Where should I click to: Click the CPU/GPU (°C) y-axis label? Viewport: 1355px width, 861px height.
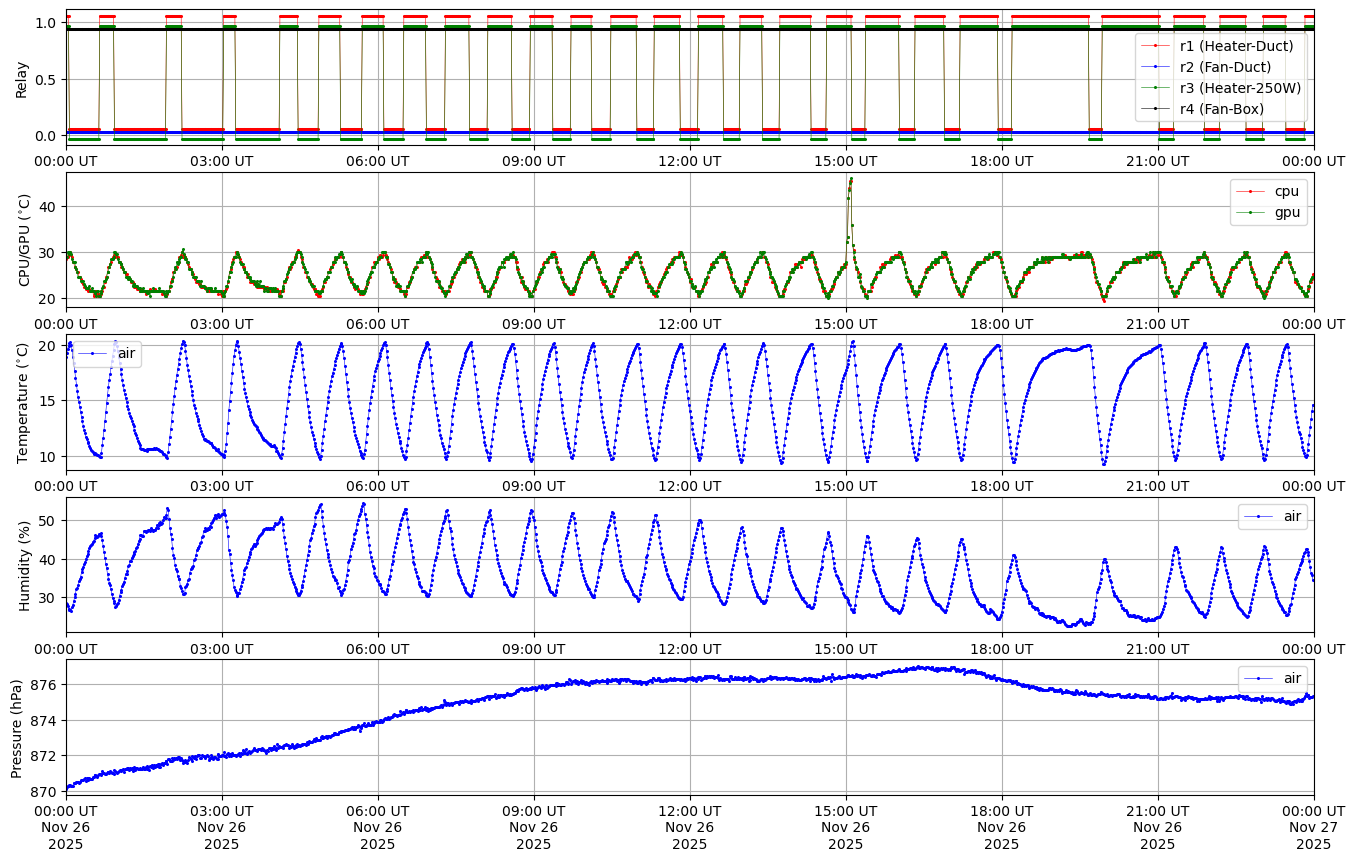(x=25, y=240)
